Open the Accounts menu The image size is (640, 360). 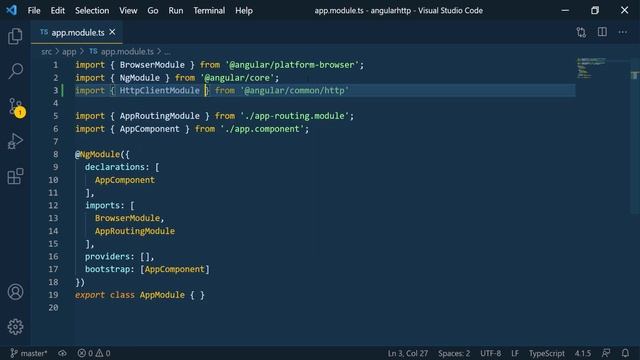[x=16, y=292]
